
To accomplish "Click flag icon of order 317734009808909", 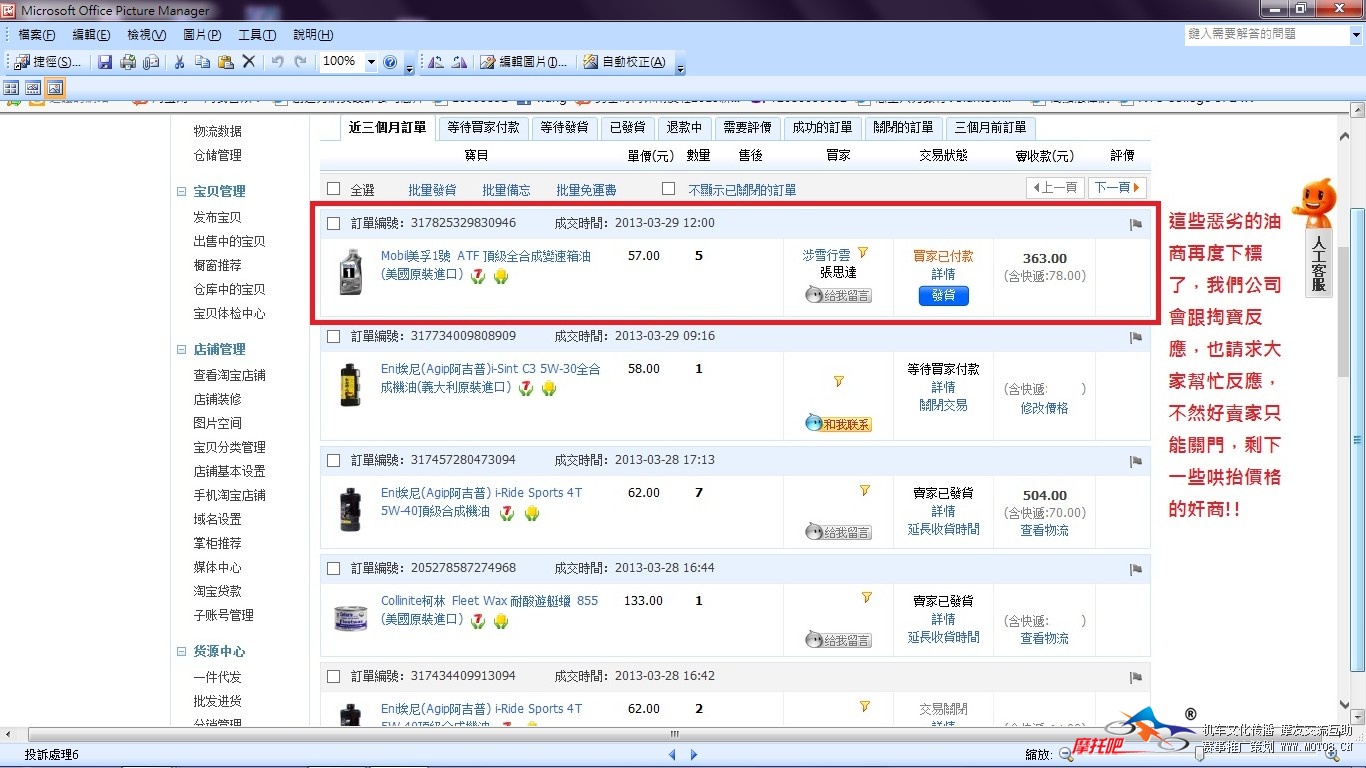I will tap(1135, 338).
